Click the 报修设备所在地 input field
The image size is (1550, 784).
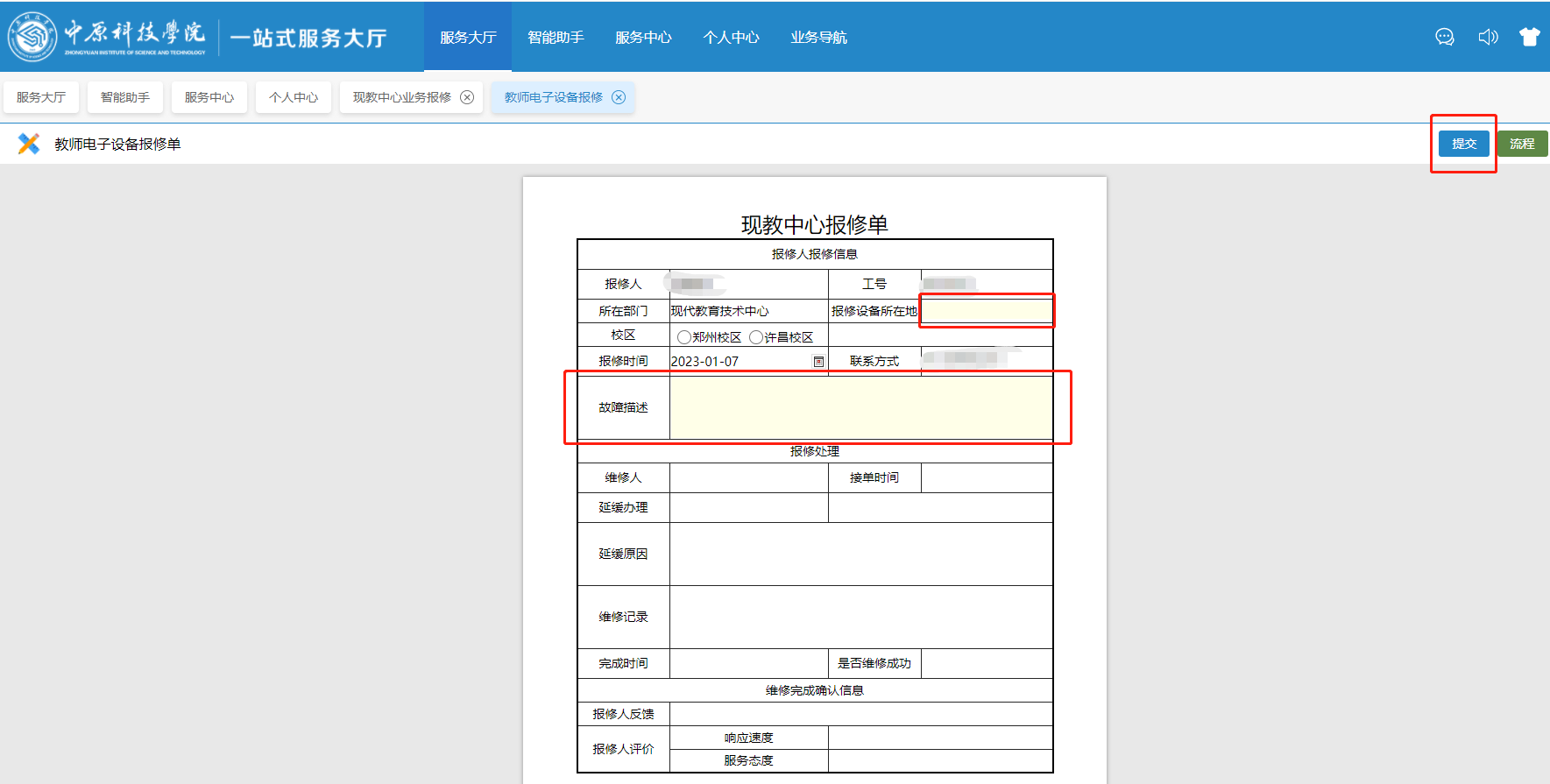[986, 311]
